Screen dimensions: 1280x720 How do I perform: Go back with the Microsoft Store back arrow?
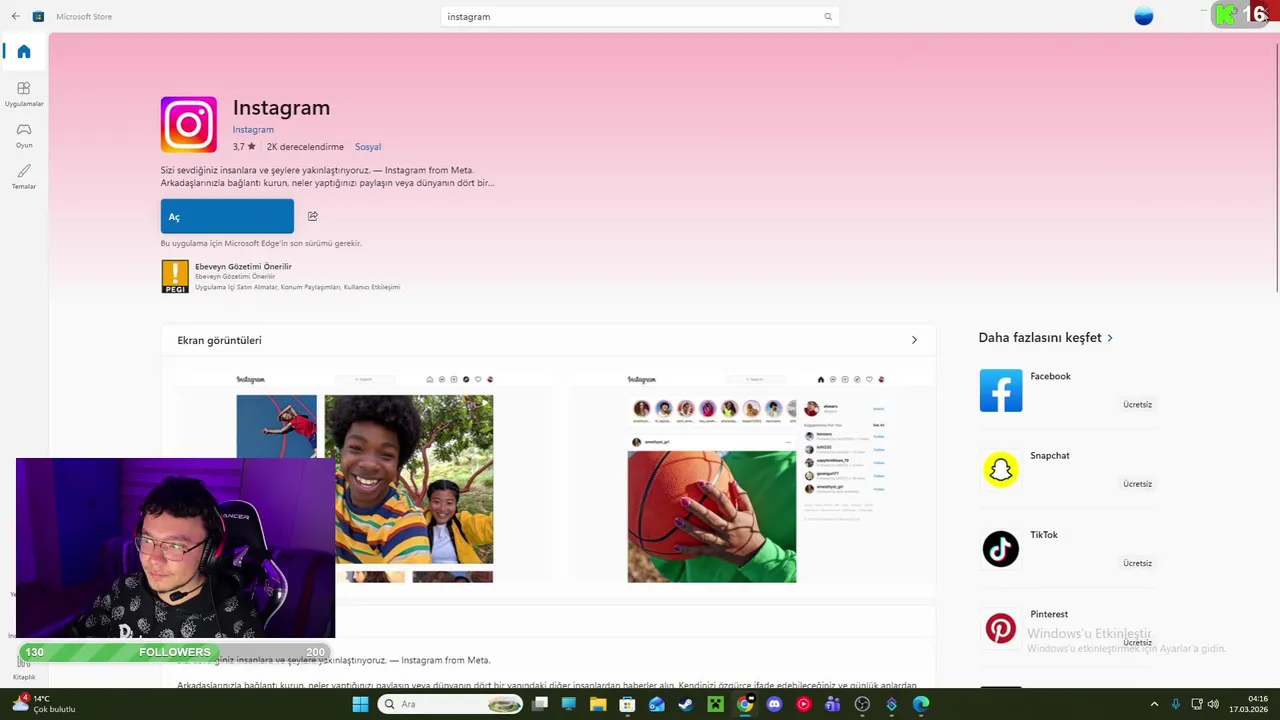pyautogui.click(x=15, y=16)
